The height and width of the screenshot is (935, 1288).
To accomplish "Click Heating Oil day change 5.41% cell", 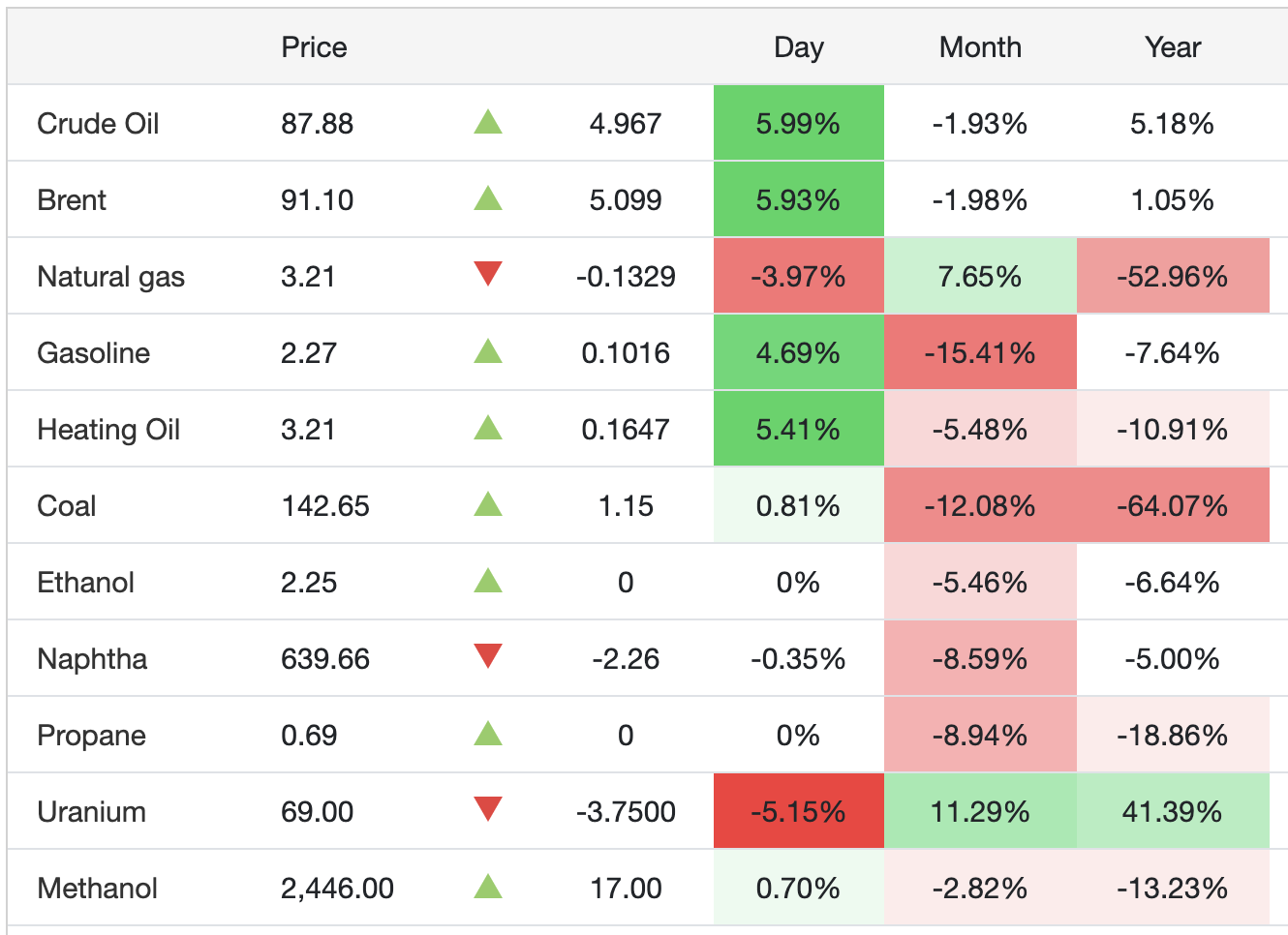I will 799,429.
